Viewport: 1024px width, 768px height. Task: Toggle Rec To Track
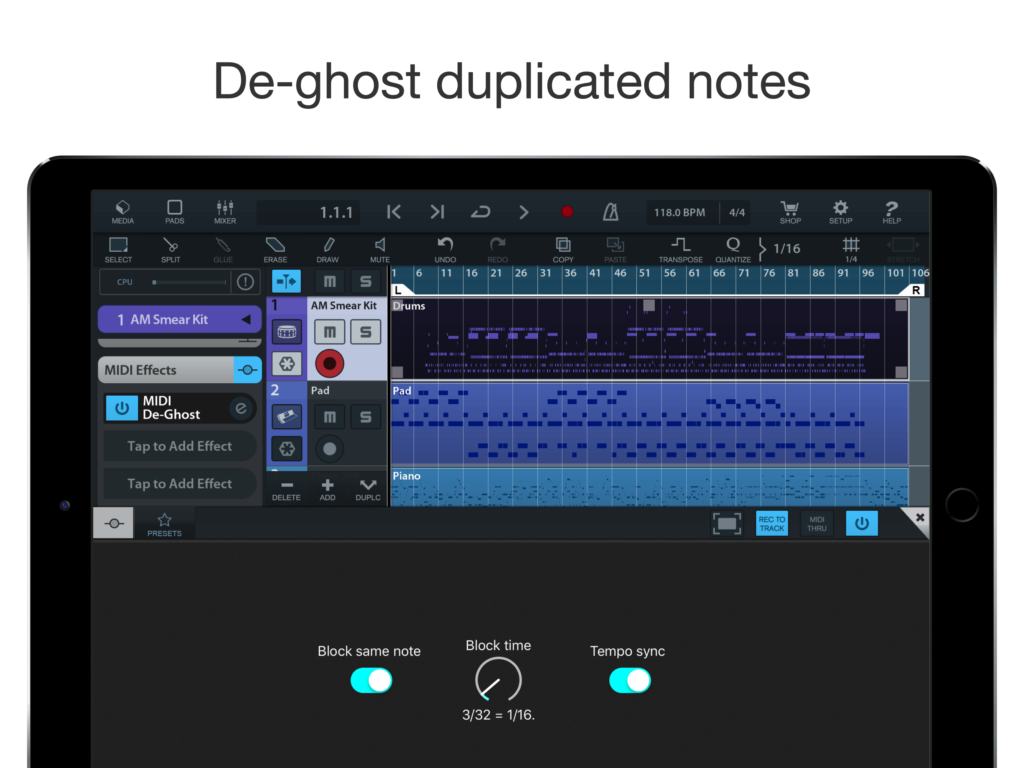[772, 523]
